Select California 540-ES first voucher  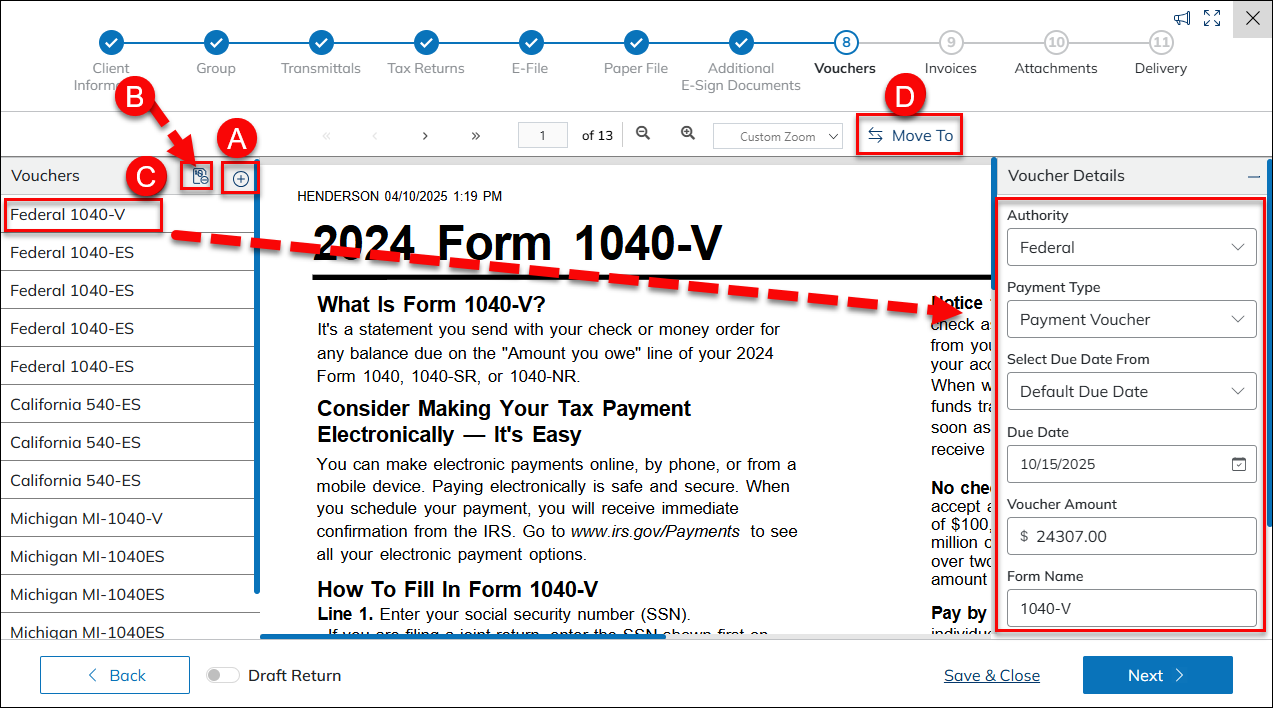[76, 404]
